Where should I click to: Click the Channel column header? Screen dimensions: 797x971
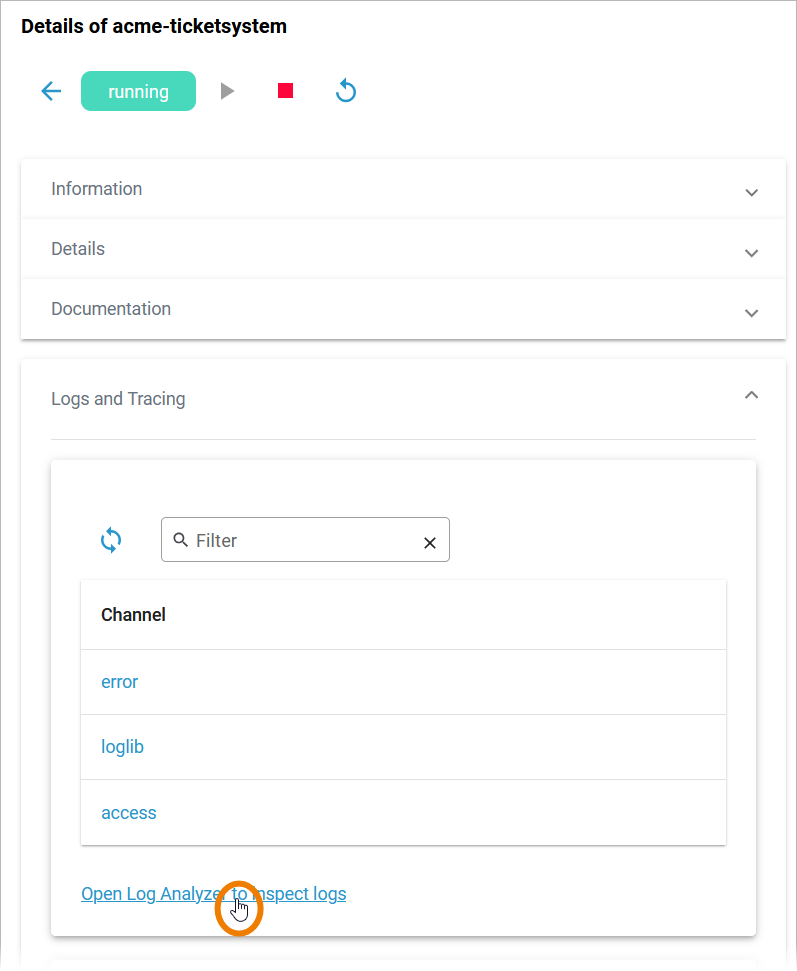click(133, 615)
